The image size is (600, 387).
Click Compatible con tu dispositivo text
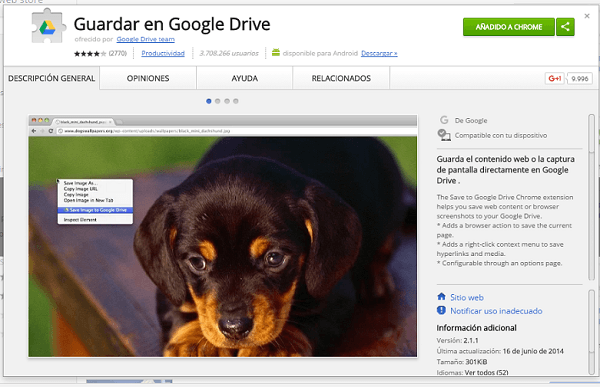[x=501, y=135]
